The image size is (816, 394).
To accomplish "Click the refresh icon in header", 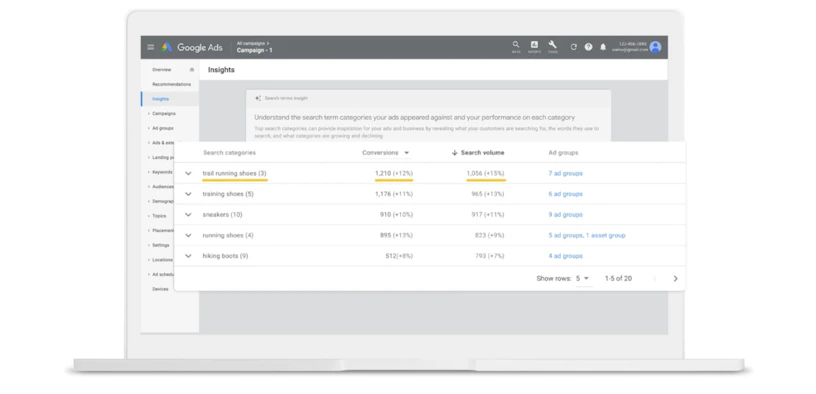I will (x=573, y=47).
